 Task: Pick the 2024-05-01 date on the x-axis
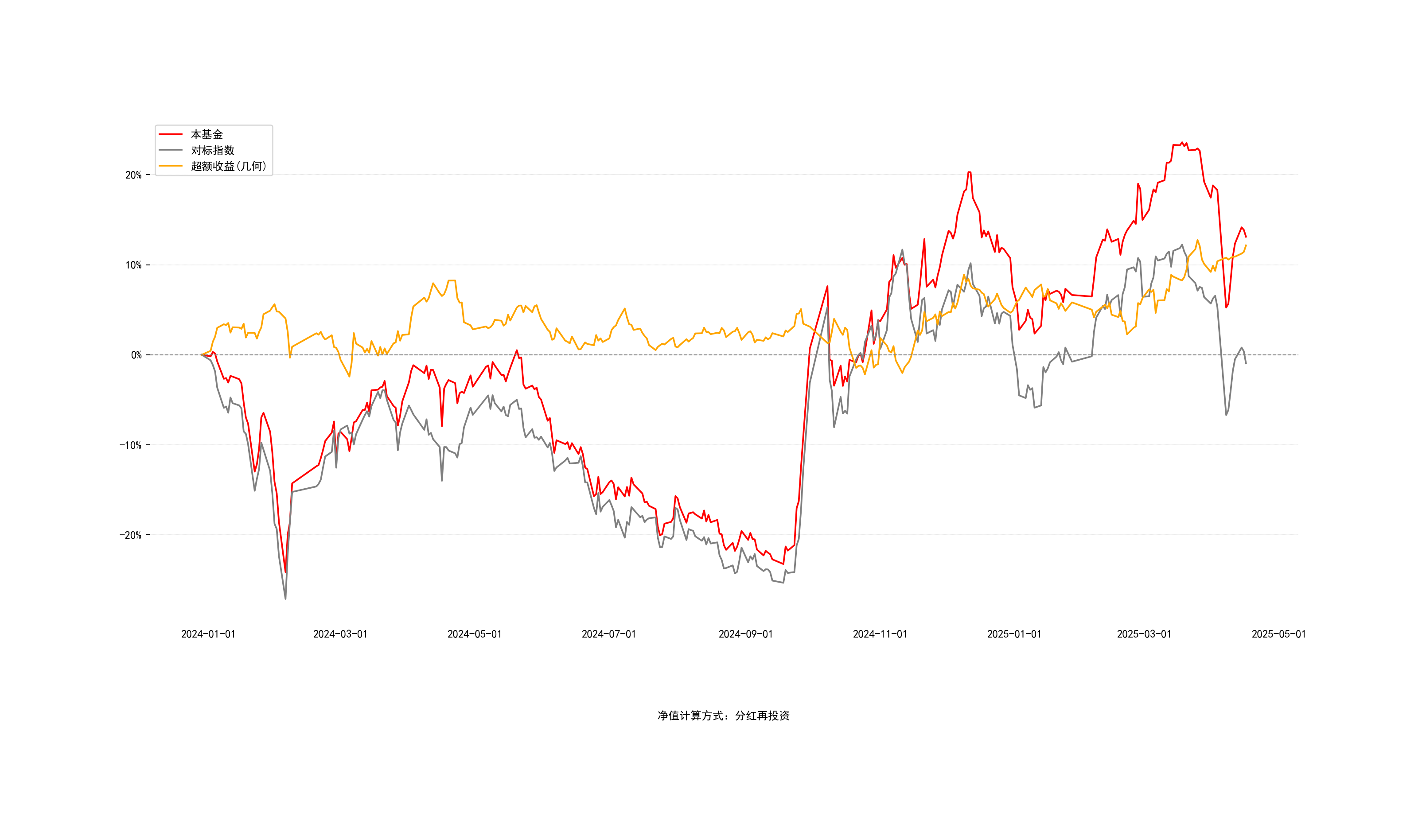click(x=475, y=634)
